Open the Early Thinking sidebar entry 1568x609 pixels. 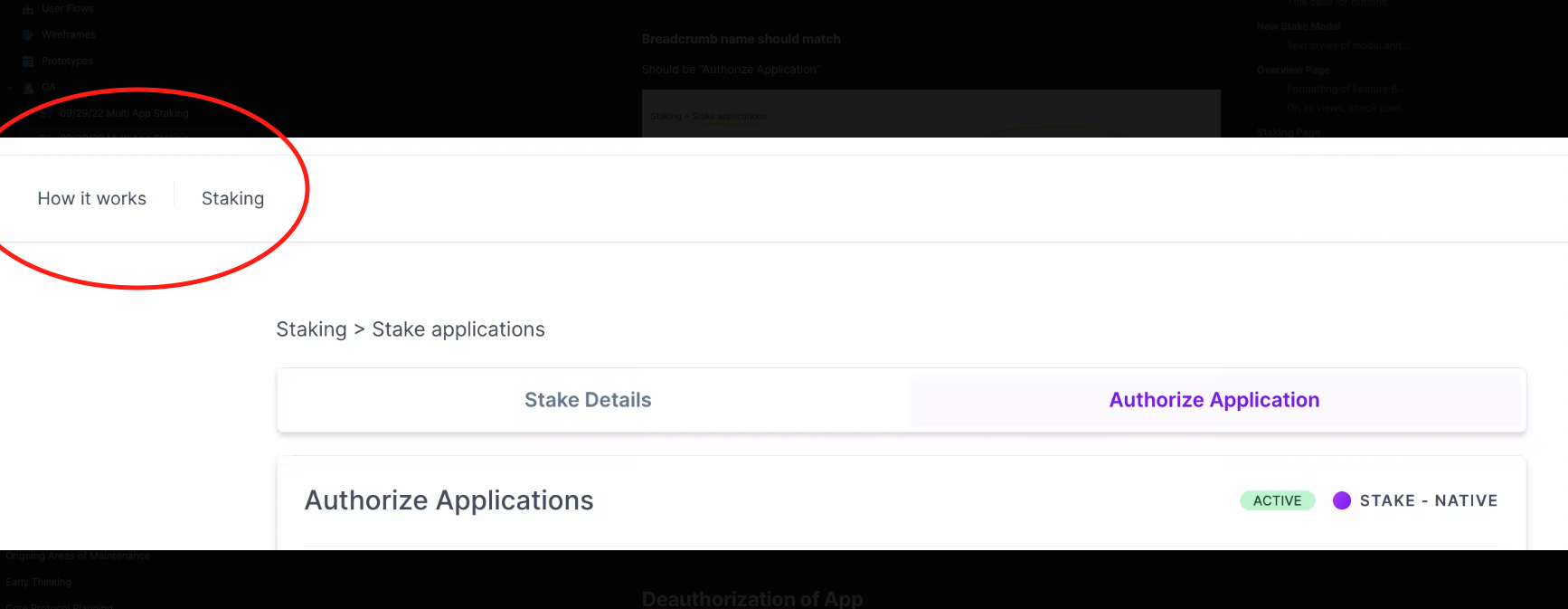(39, 582)
